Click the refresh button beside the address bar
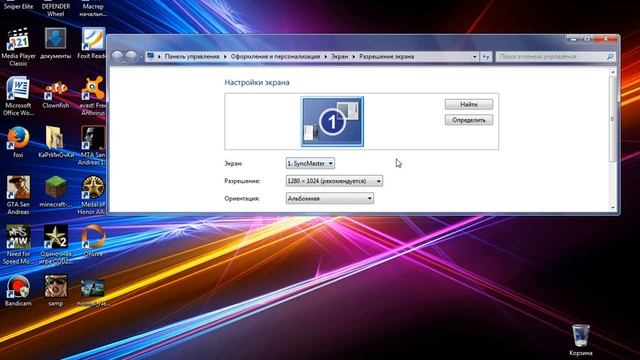 click(x=486, y=57)
